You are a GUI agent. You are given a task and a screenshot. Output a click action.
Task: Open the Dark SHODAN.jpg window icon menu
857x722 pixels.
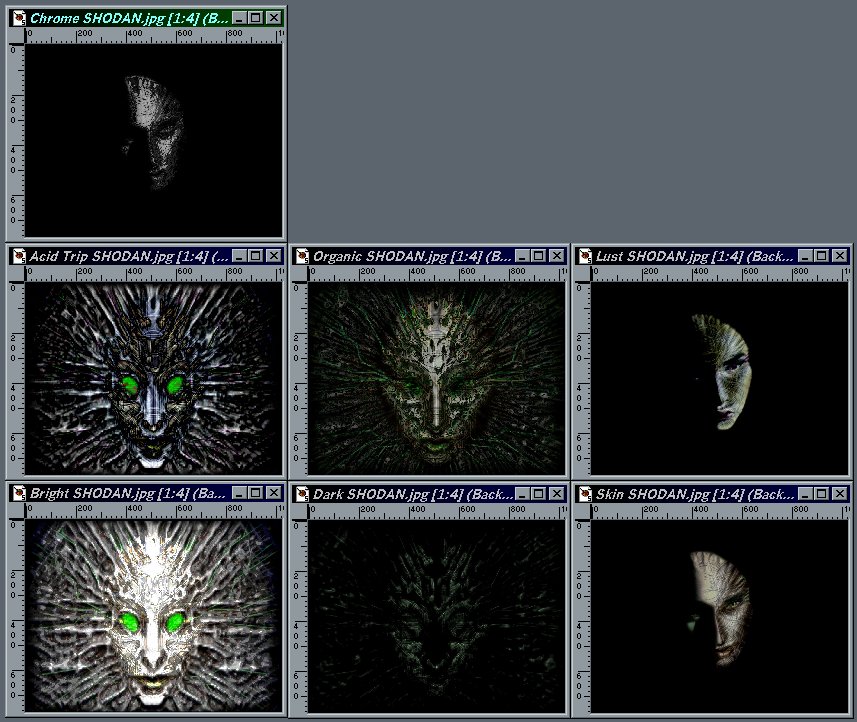(302, 494)
